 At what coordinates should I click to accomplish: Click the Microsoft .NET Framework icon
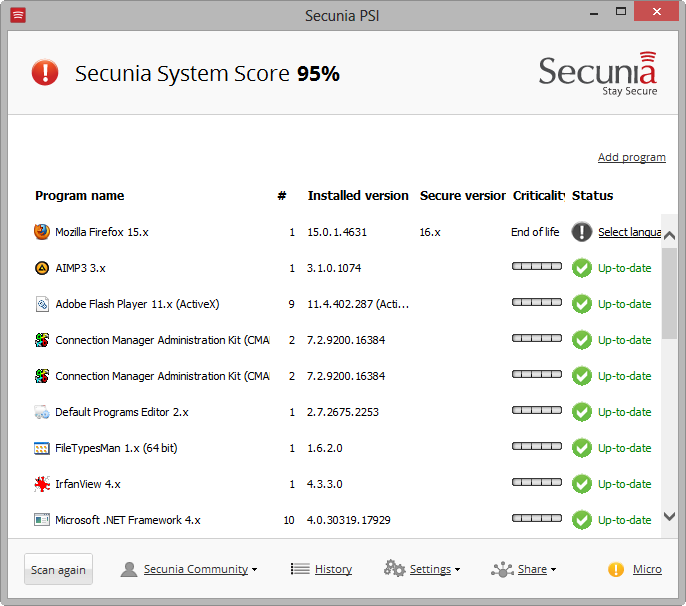42,520
